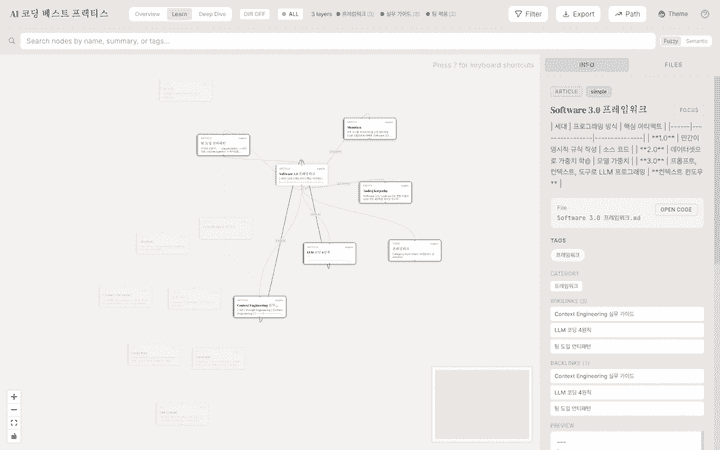Select the 프레임워크 topic node
Screen dimensions: 720x450
pos(415,251)
